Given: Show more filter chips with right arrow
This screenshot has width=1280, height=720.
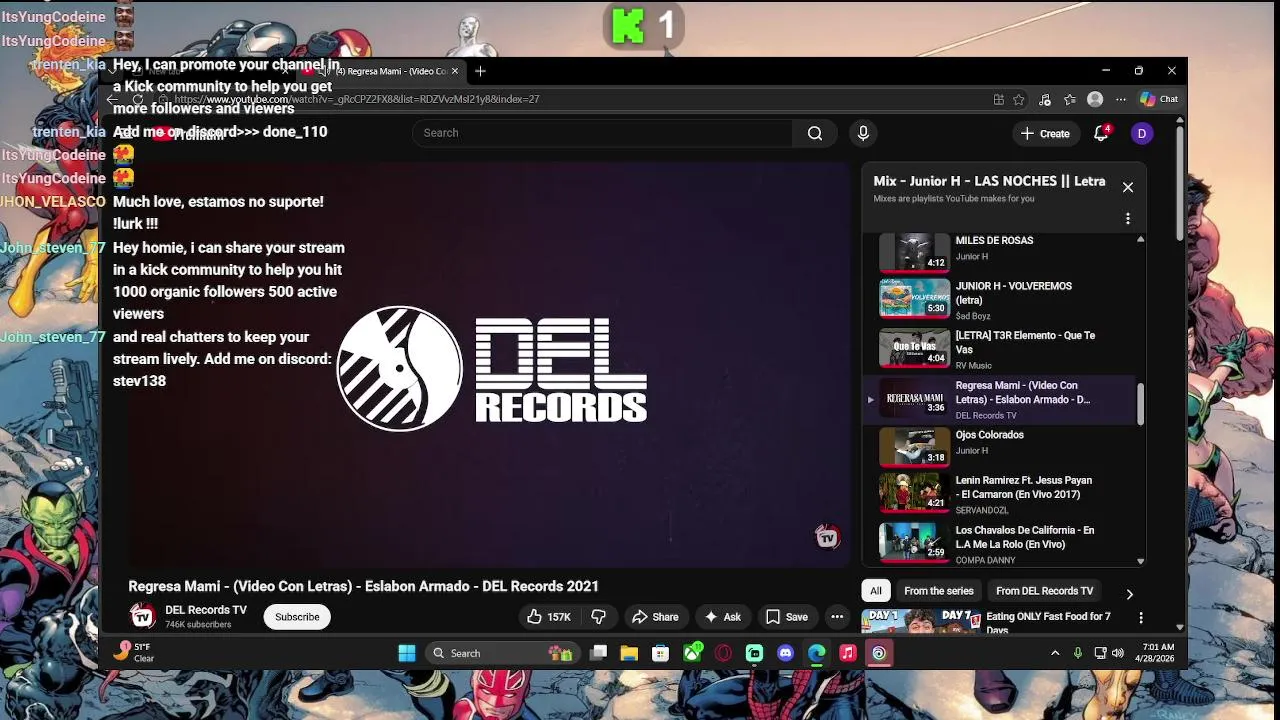Looking at the screenshot, I should [1129, 594].
